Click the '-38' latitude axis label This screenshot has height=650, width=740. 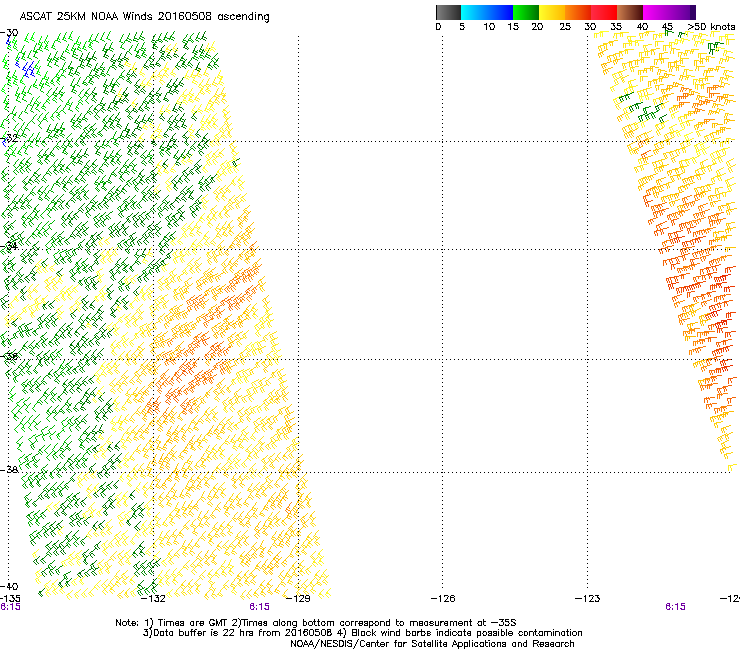tap(9, 470)
